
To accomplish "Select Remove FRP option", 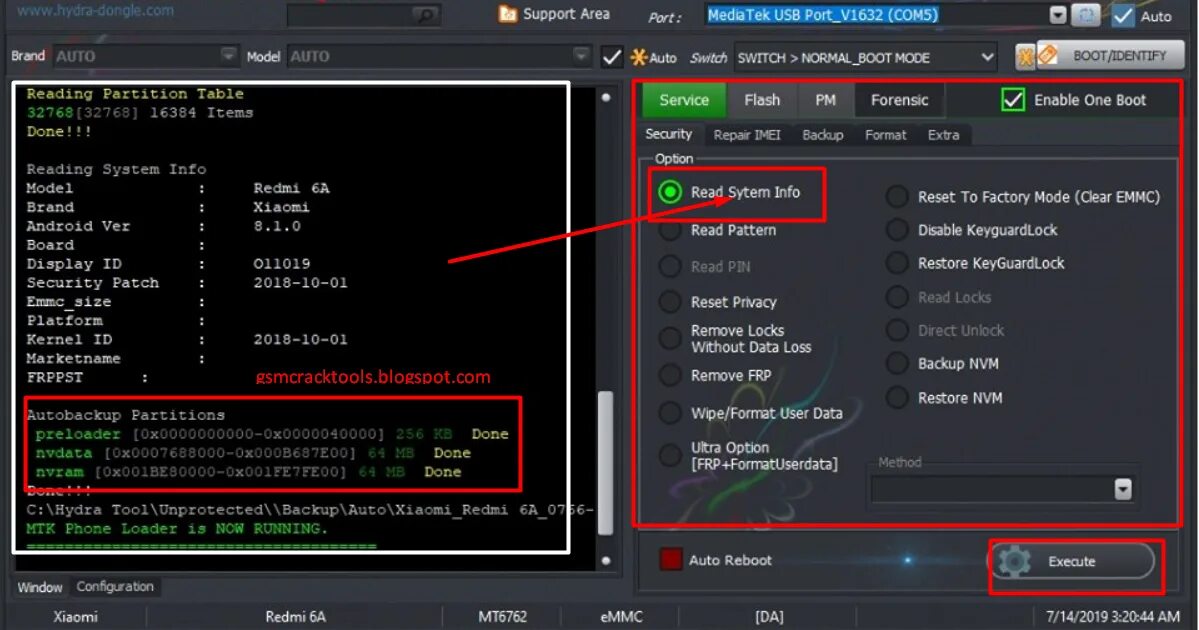I will tap(670, 375).
